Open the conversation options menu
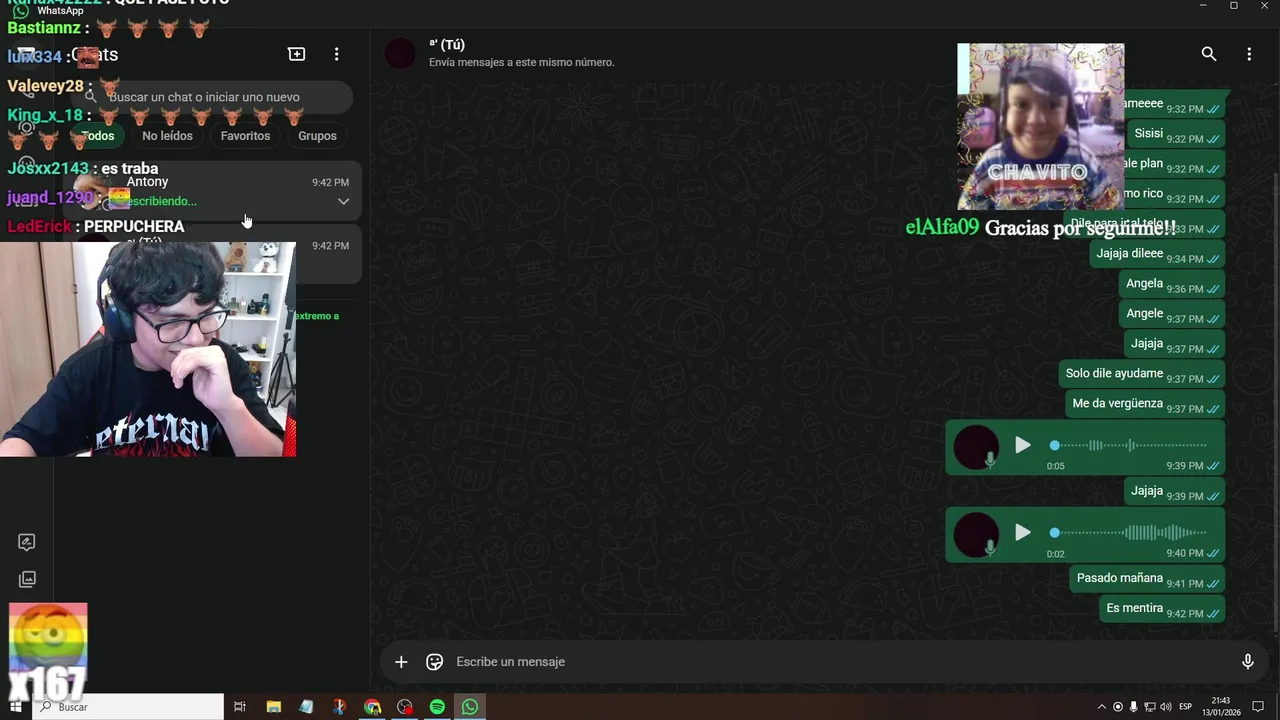 coord(1249,54)
